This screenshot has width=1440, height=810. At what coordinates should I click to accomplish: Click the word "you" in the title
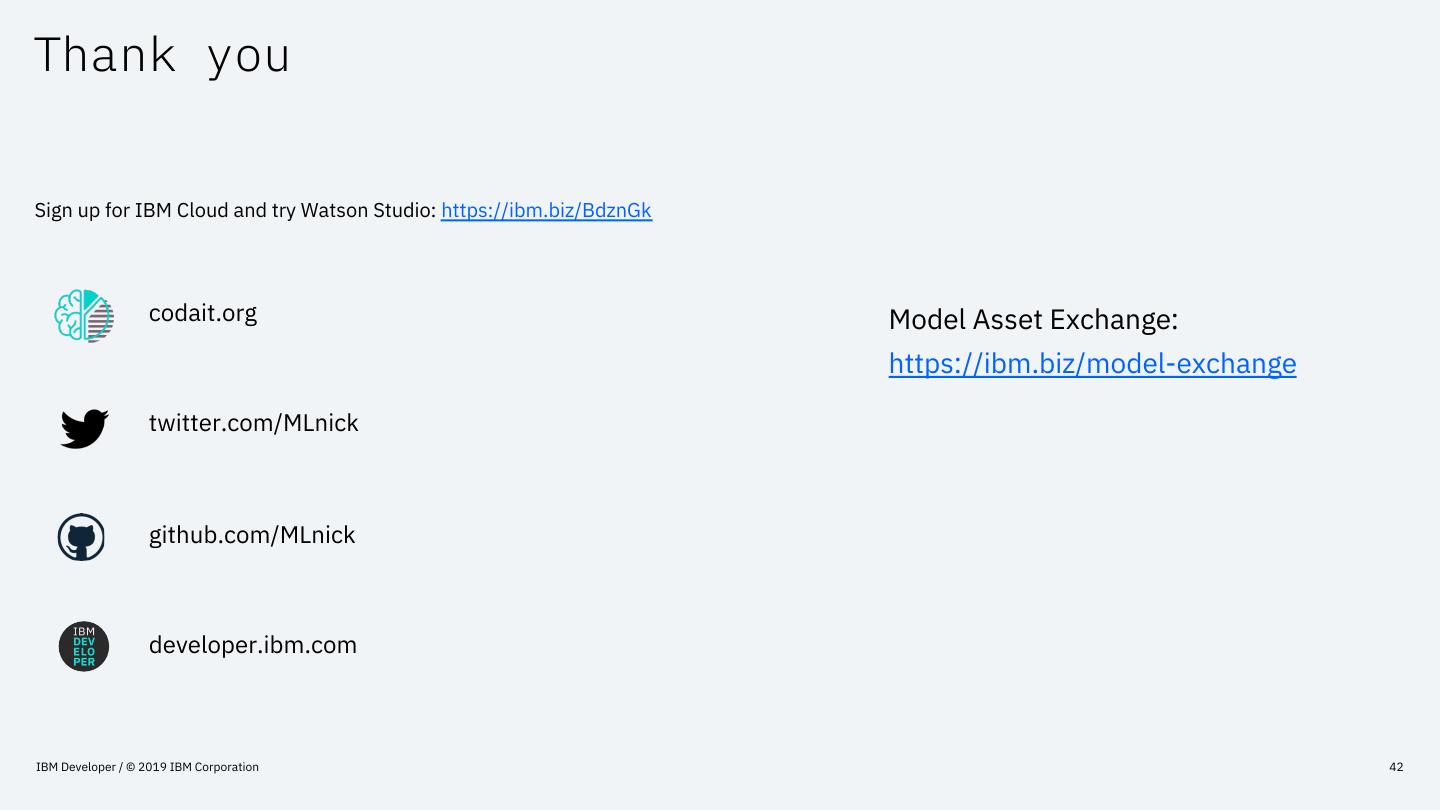249,57
